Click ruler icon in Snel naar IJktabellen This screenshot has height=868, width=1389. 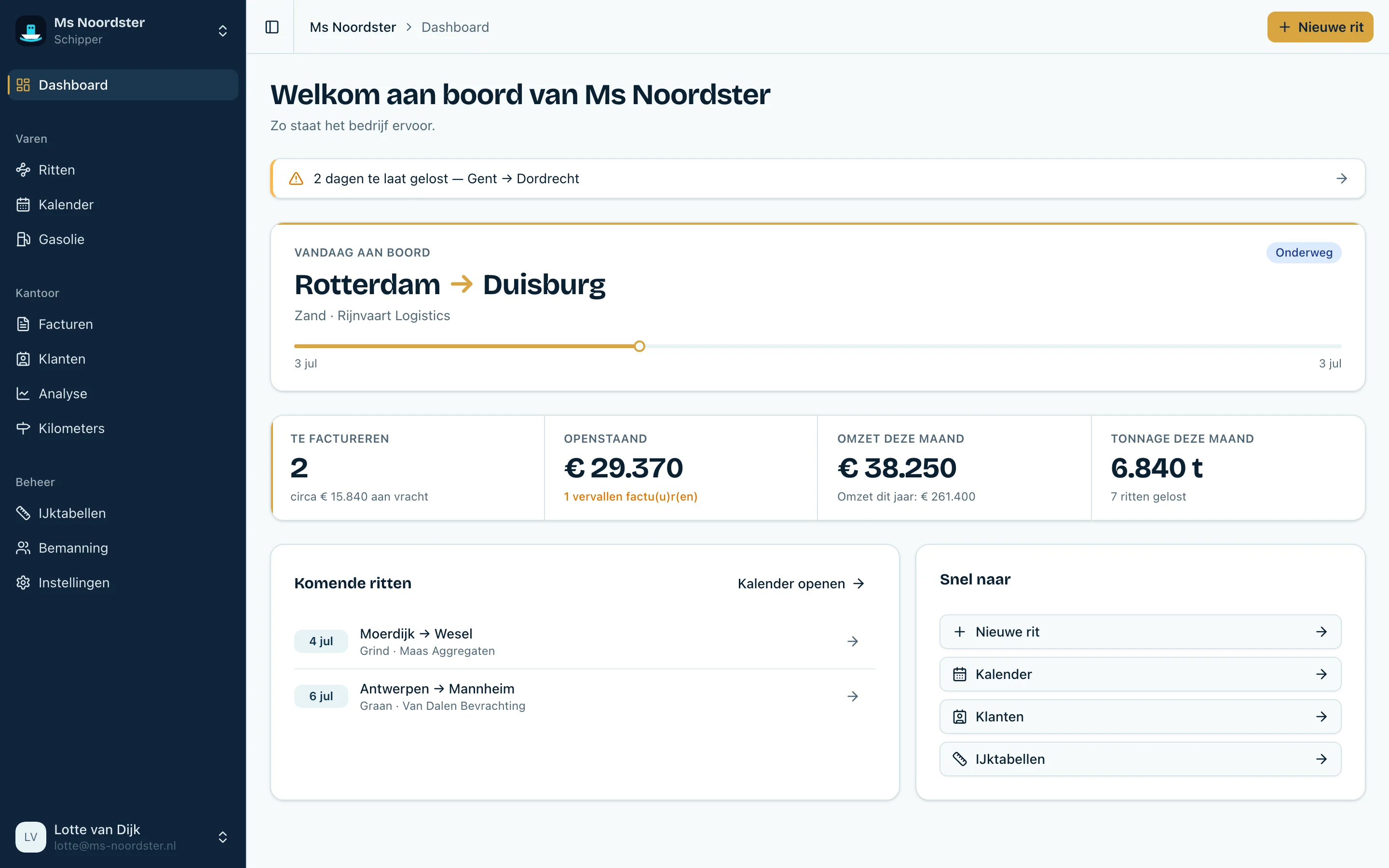960,759
